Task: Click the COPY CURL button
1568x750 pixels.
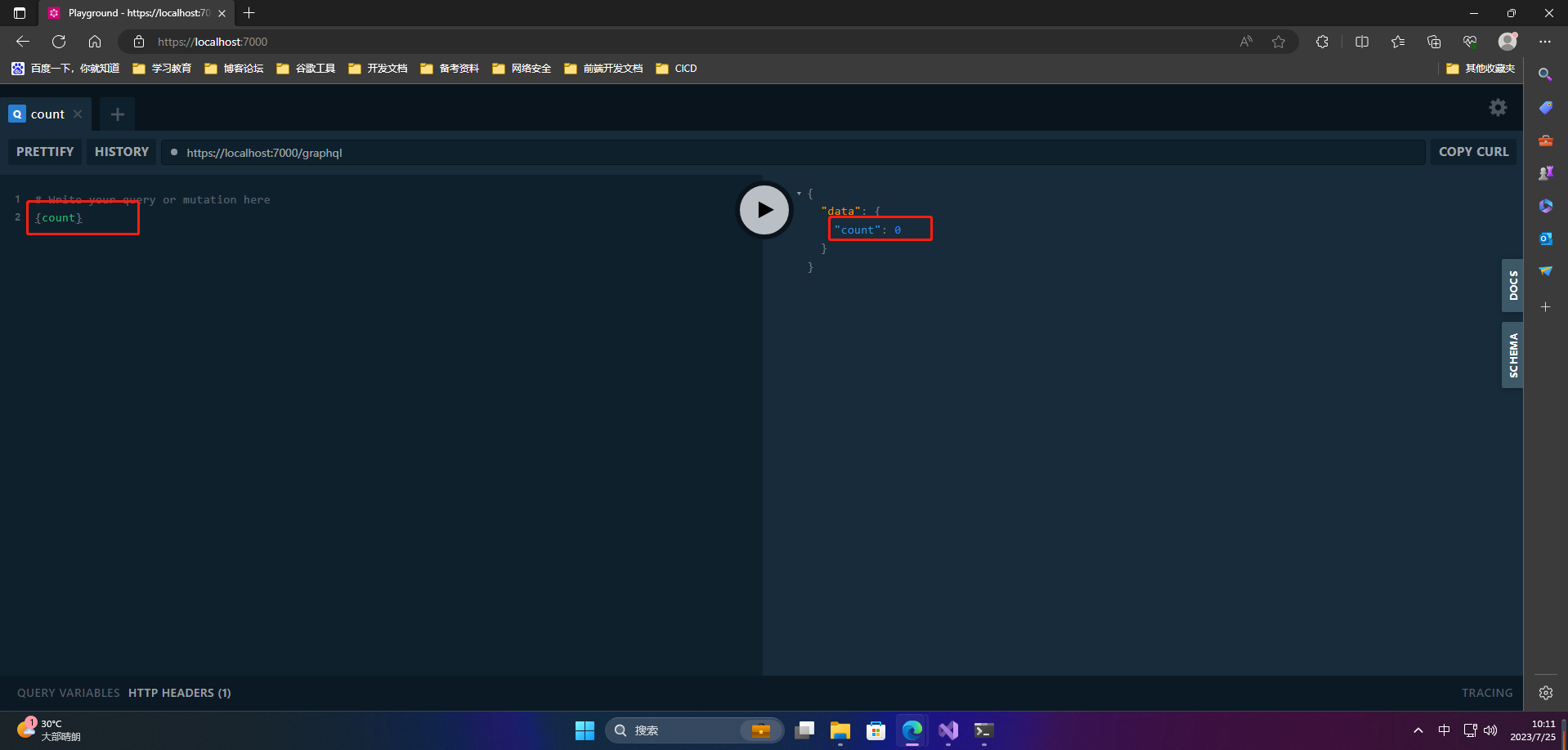Action: coord(1472,151)
